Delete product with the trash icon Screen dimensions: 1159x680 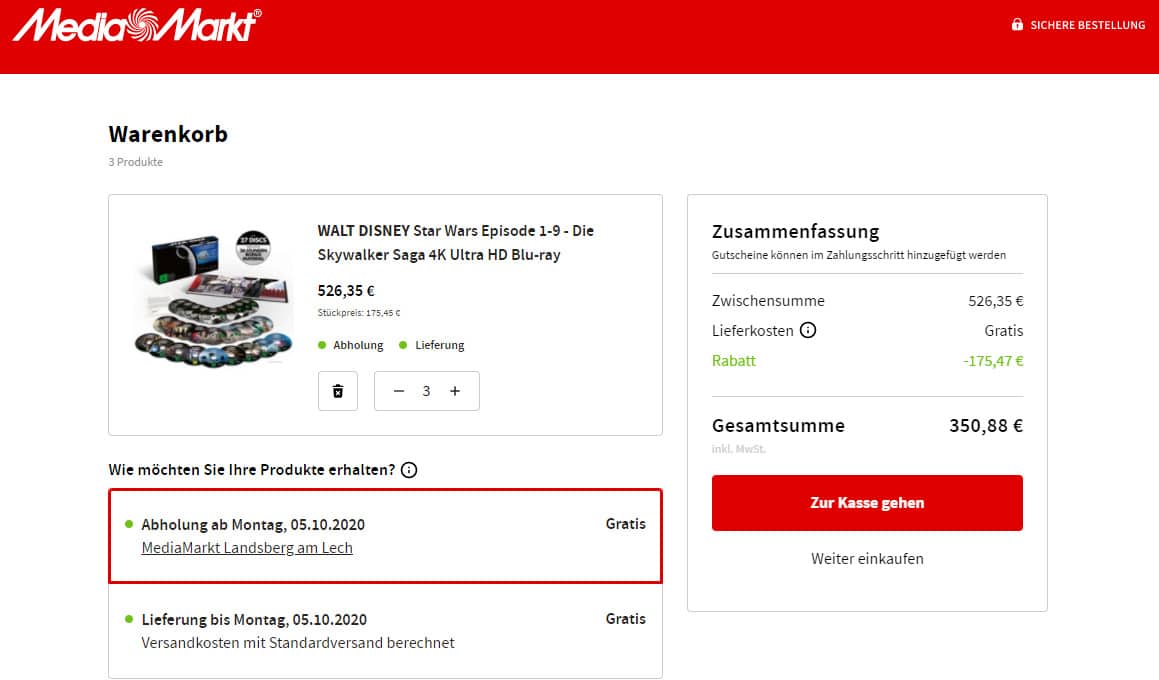click(338, 391)
